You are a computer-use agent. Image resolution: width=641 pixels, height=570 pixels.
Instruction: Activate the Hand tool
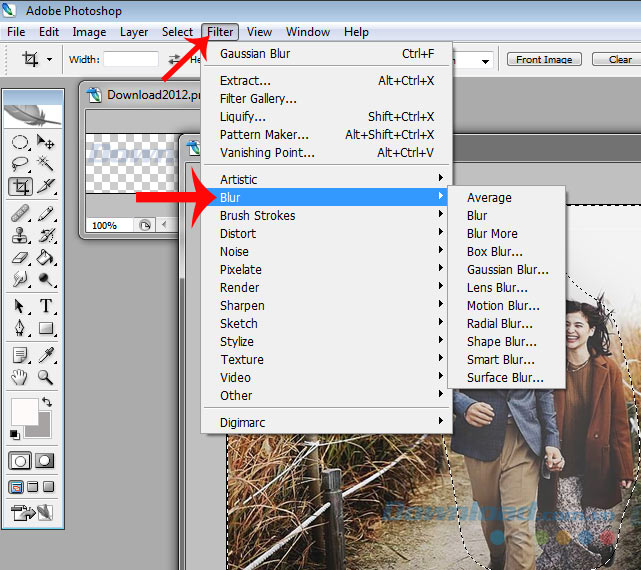20,377
